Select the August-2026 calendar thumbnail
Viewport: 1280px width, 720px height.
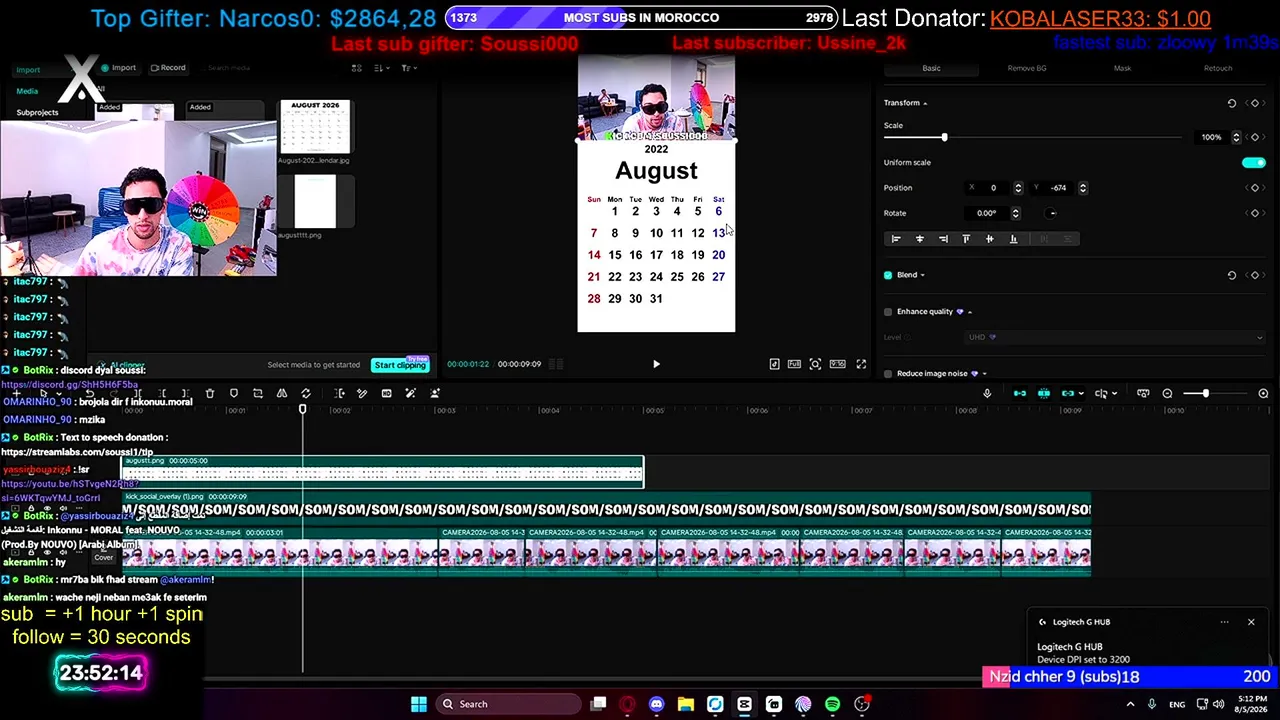pos(315,126)
